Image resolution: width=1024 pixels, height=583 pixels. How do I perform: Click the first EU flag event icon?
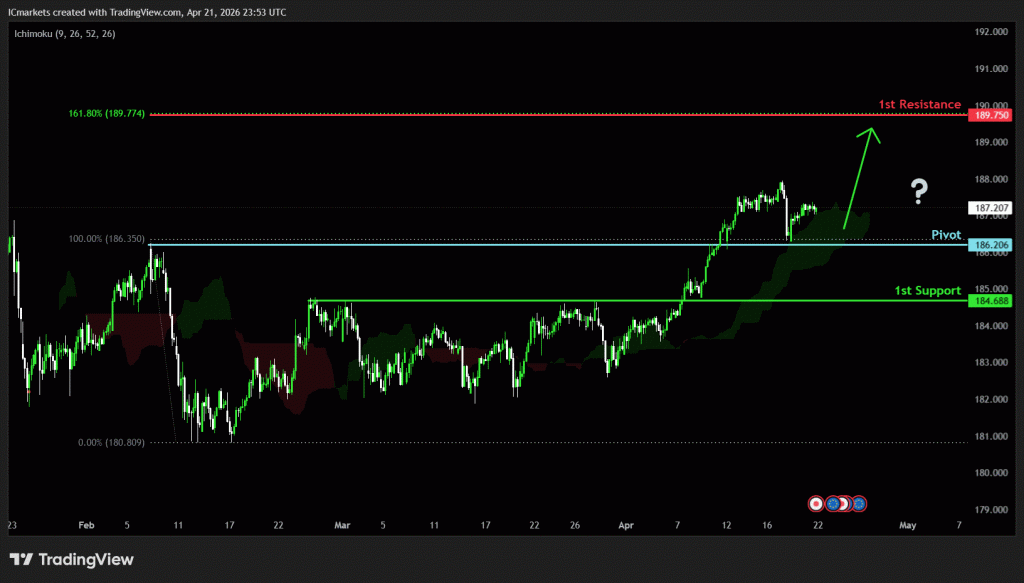click(x=831, y=503)
